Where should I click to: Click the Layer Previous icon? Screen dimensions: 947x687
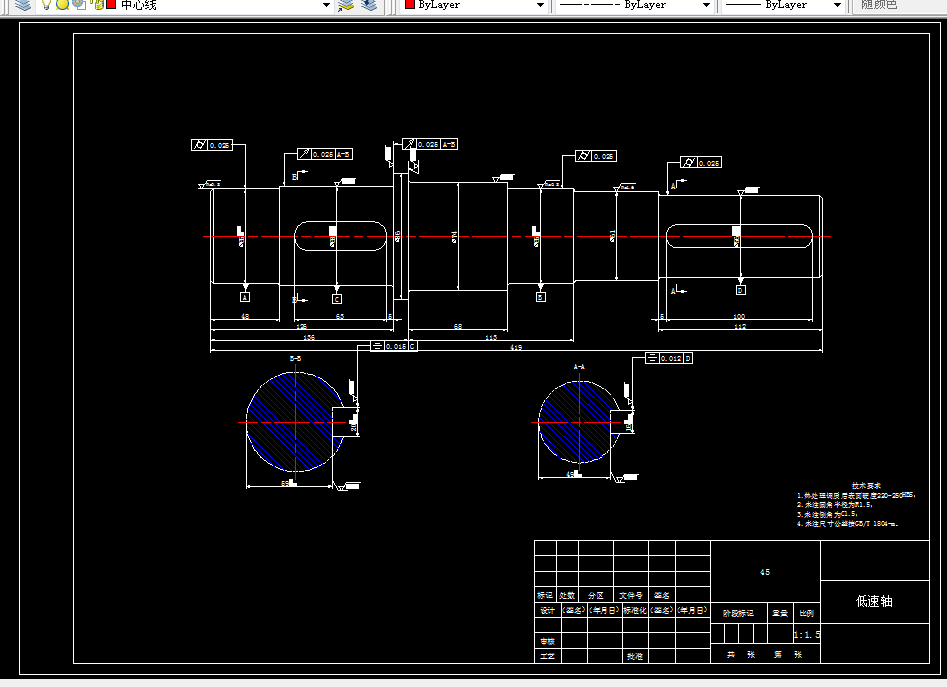coord(369,5)
